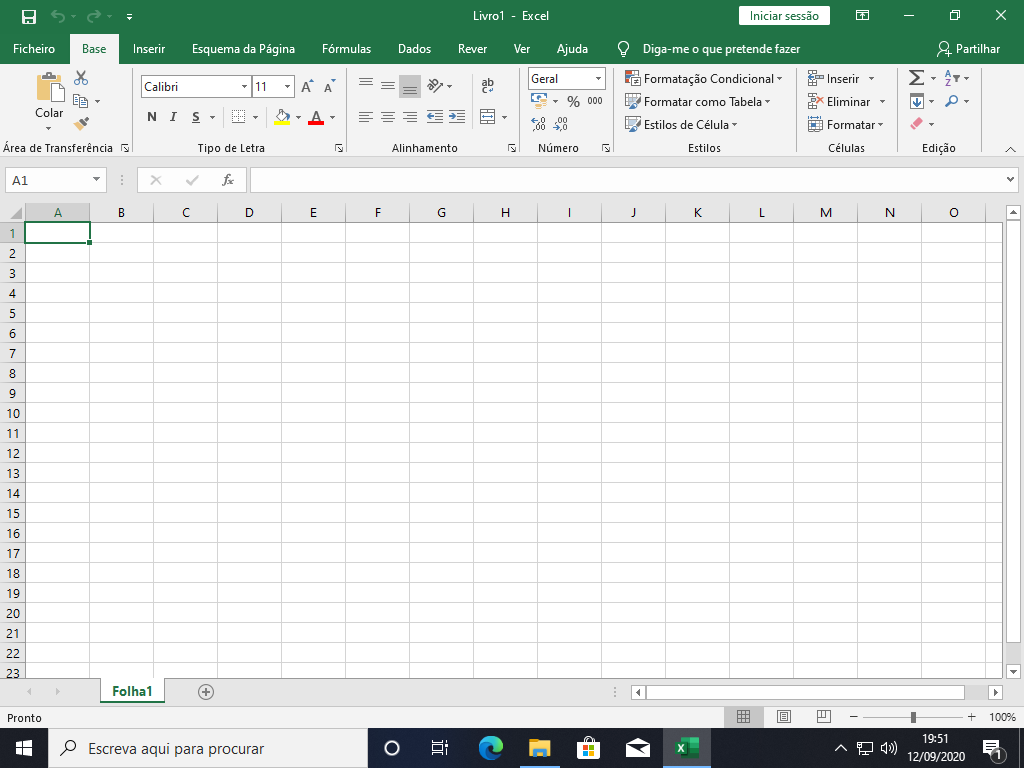
Task: Open Find and Select magnifier icon
Action: 952,101
